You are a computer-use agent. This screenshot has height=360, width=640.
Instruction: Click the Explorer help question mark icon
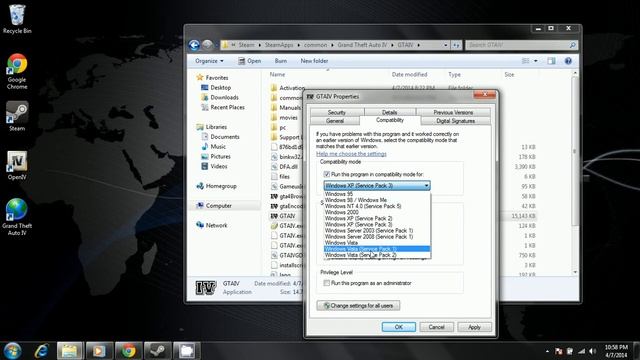tap(568, 61)
